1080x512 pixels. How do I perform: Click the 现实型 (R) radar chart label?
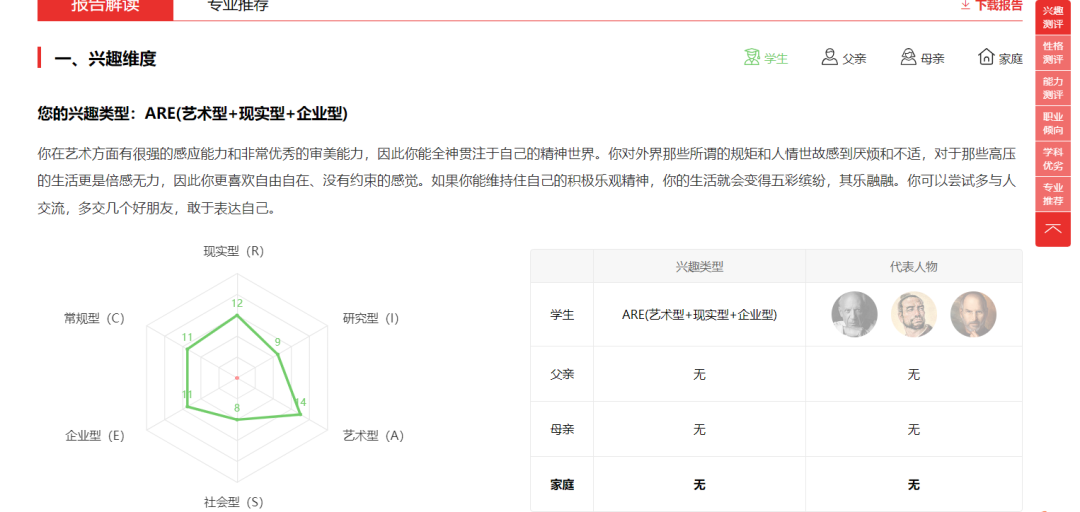[233, 251]
